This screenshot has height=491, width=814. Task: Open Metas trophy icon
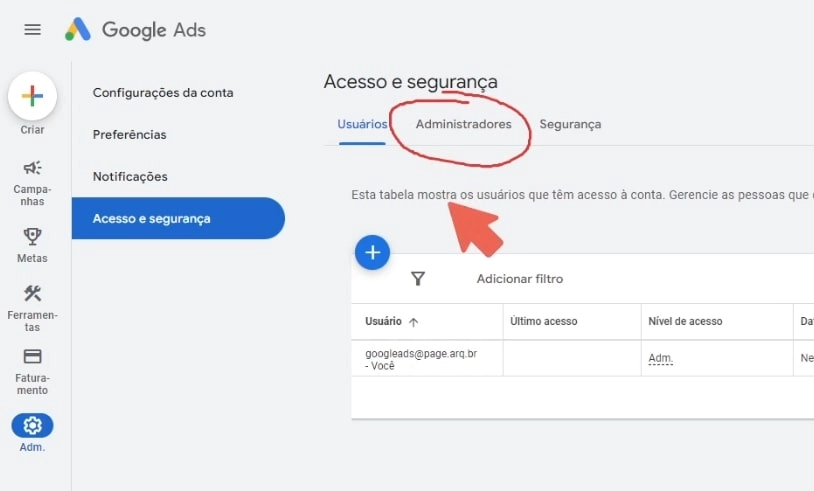tap(32, 237)
